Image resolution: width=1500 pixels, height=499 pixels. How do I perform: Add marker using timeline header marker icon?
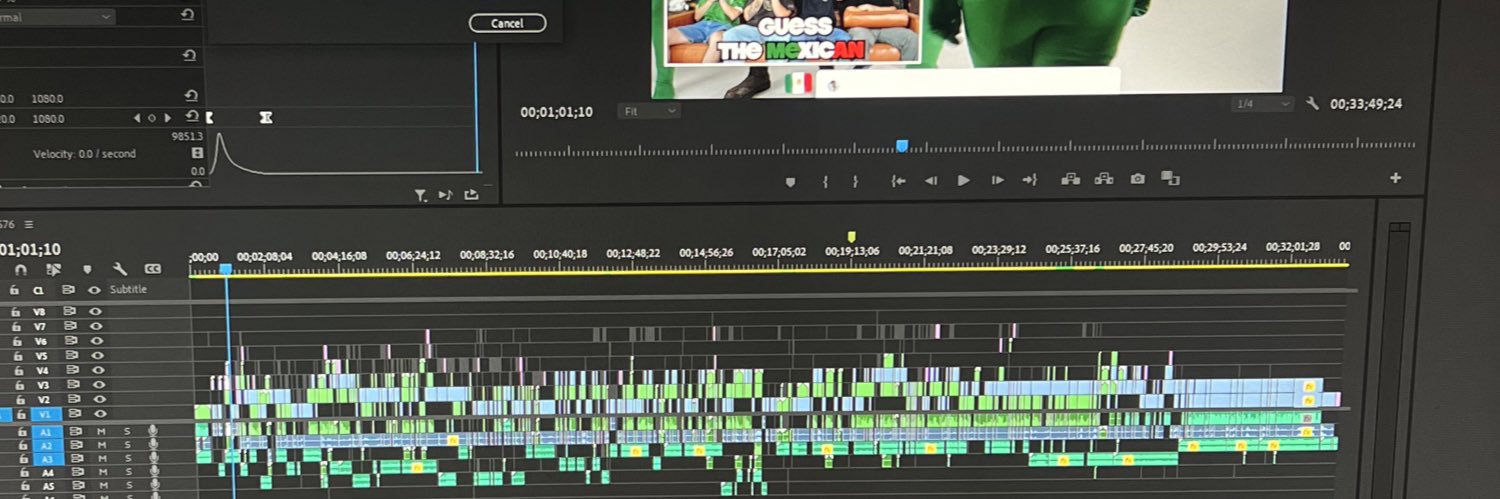tap(87, 270)
